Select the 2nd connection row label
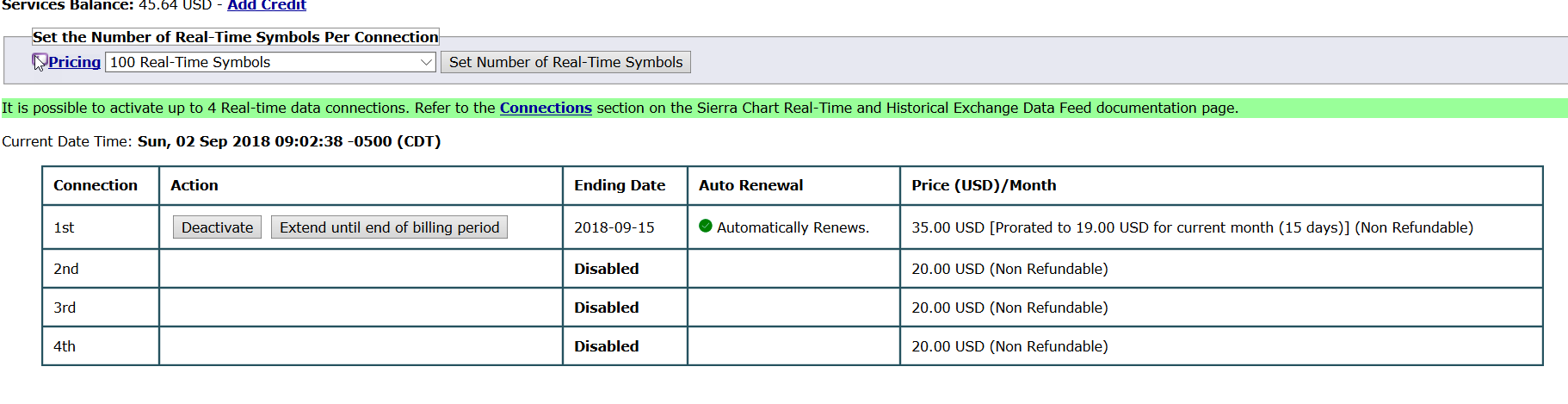This screenshot has height=404, width=1568. tap(66, 269)
